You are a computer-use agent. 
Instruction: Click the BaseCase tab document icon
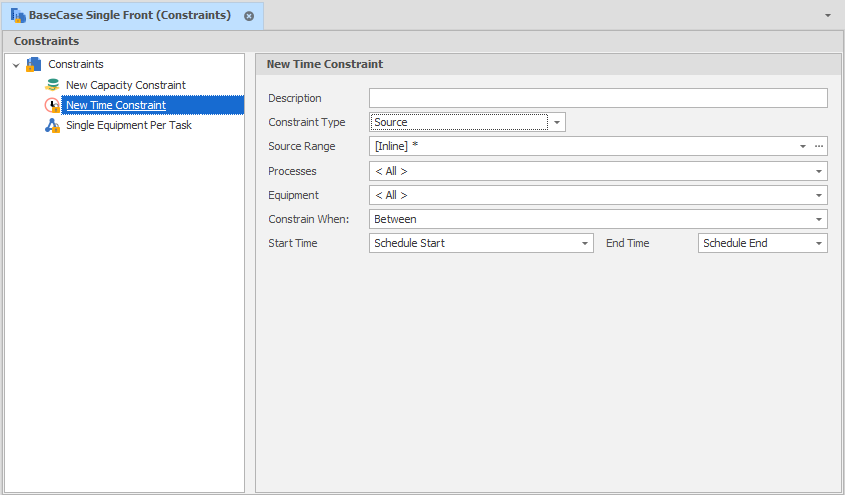[18, 16]
